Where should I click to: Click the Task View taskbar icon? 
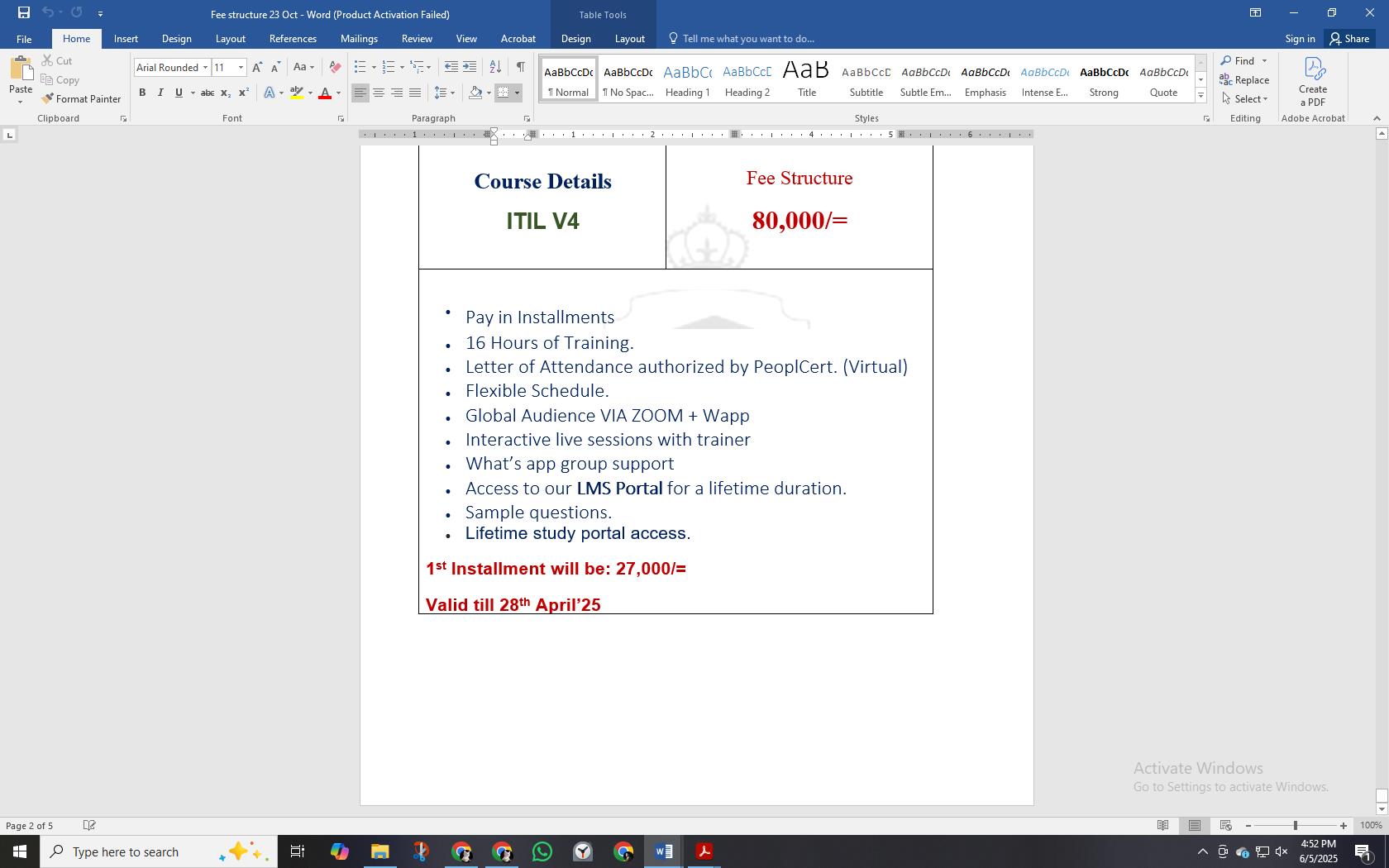pos(298,851)
